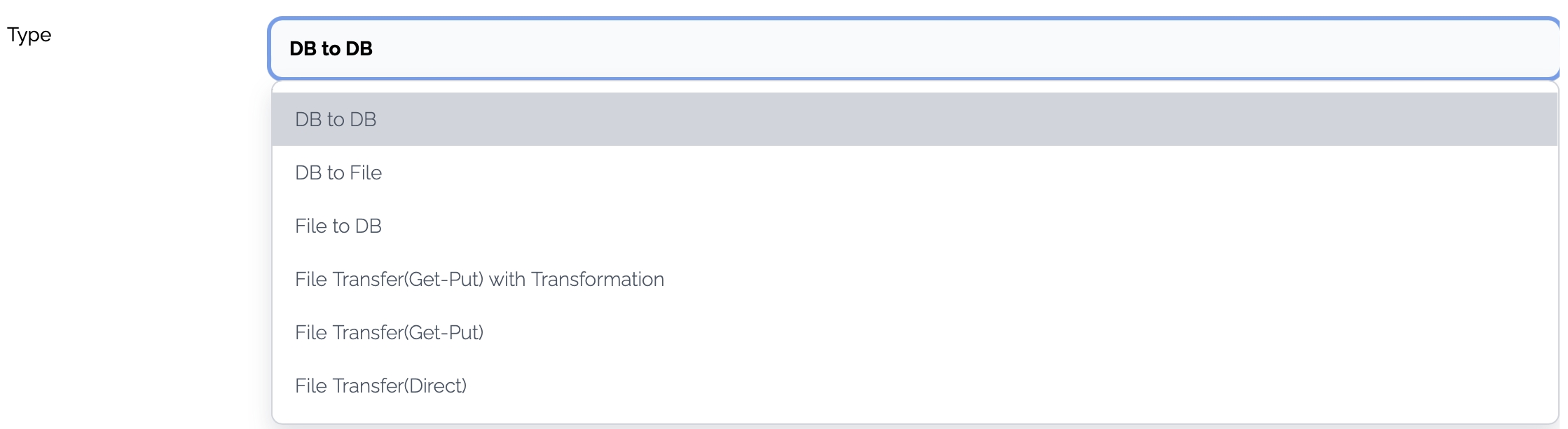The height and width of the screenshot is (429, 1568).
Task: Collapse the open Type dropdown
Action: pos(911,48)
